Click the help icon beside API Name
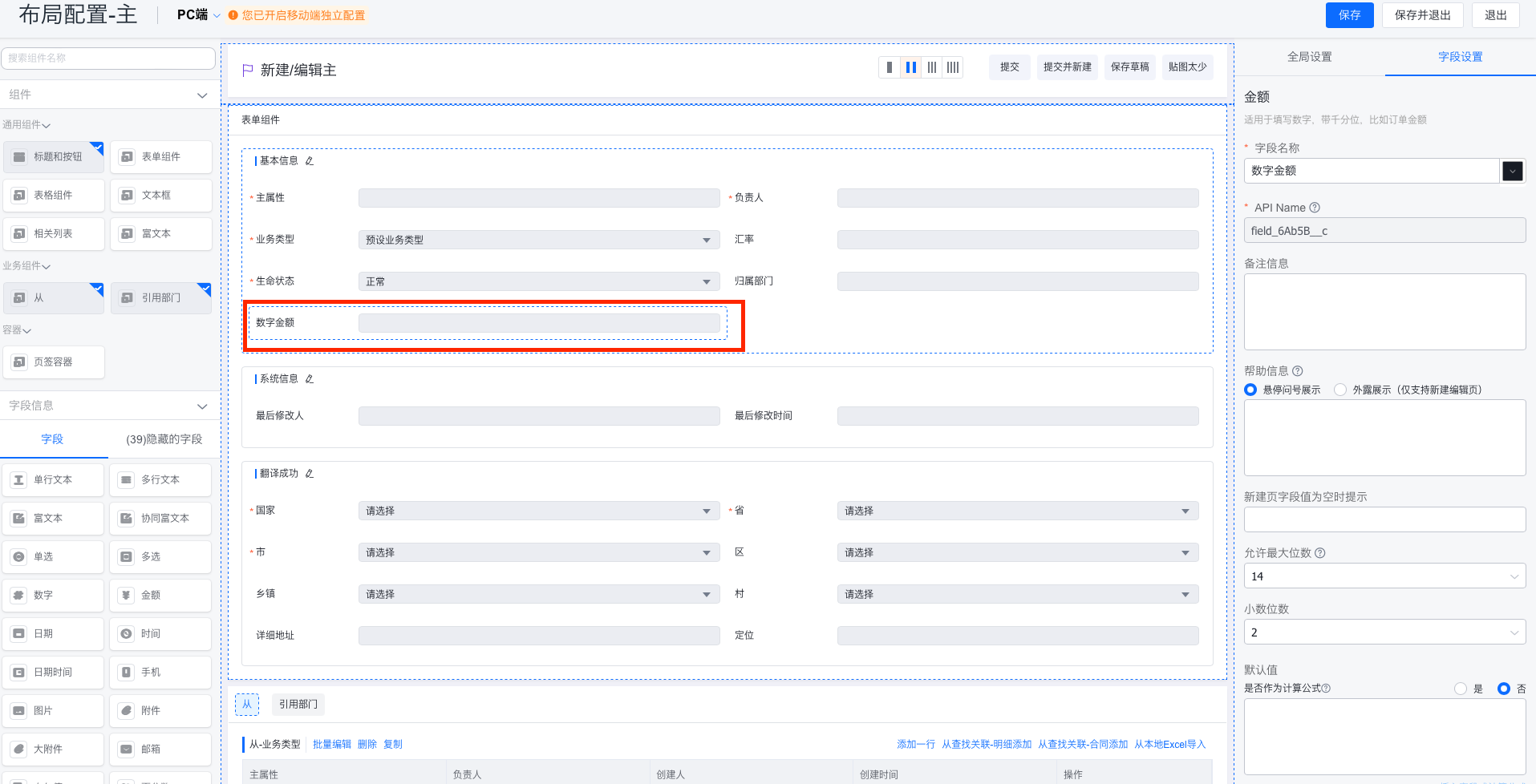This screenshot has height=784, width=1536. tap(1315, 208)
